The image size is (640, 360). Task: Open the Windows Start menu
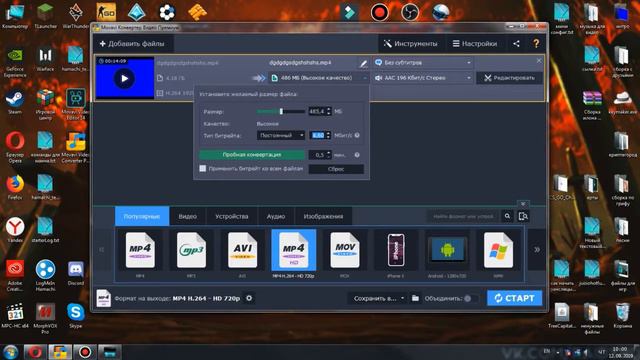[x=10, y=352]
